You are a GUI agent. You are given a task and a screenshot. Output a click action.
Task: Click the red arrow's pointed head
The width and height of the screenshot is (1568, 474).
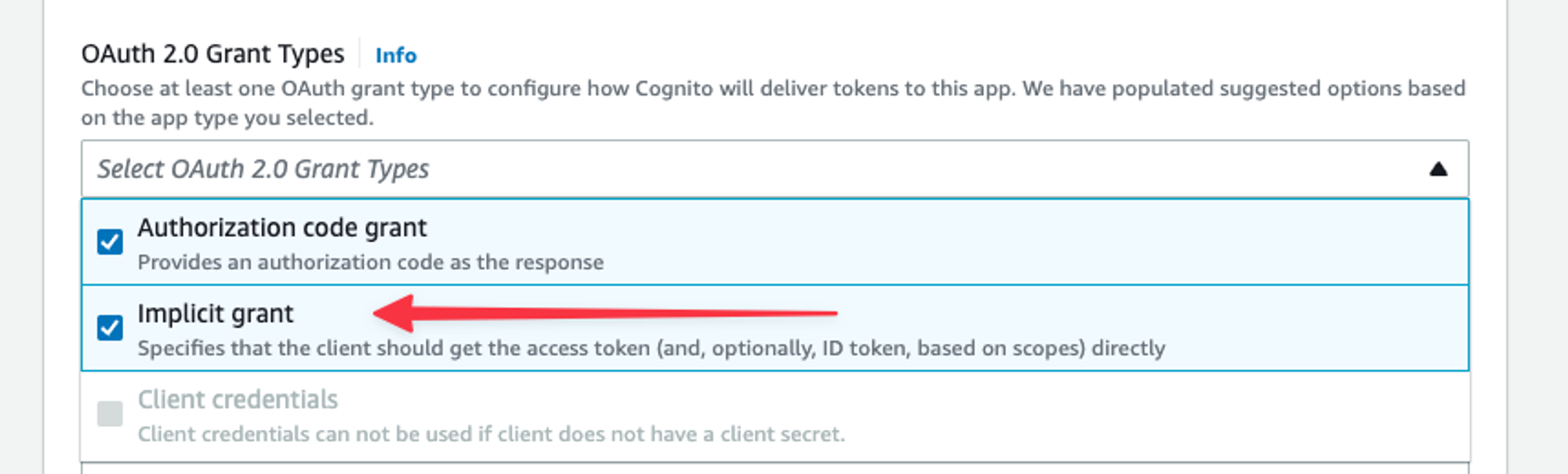[x=394, y=314]
